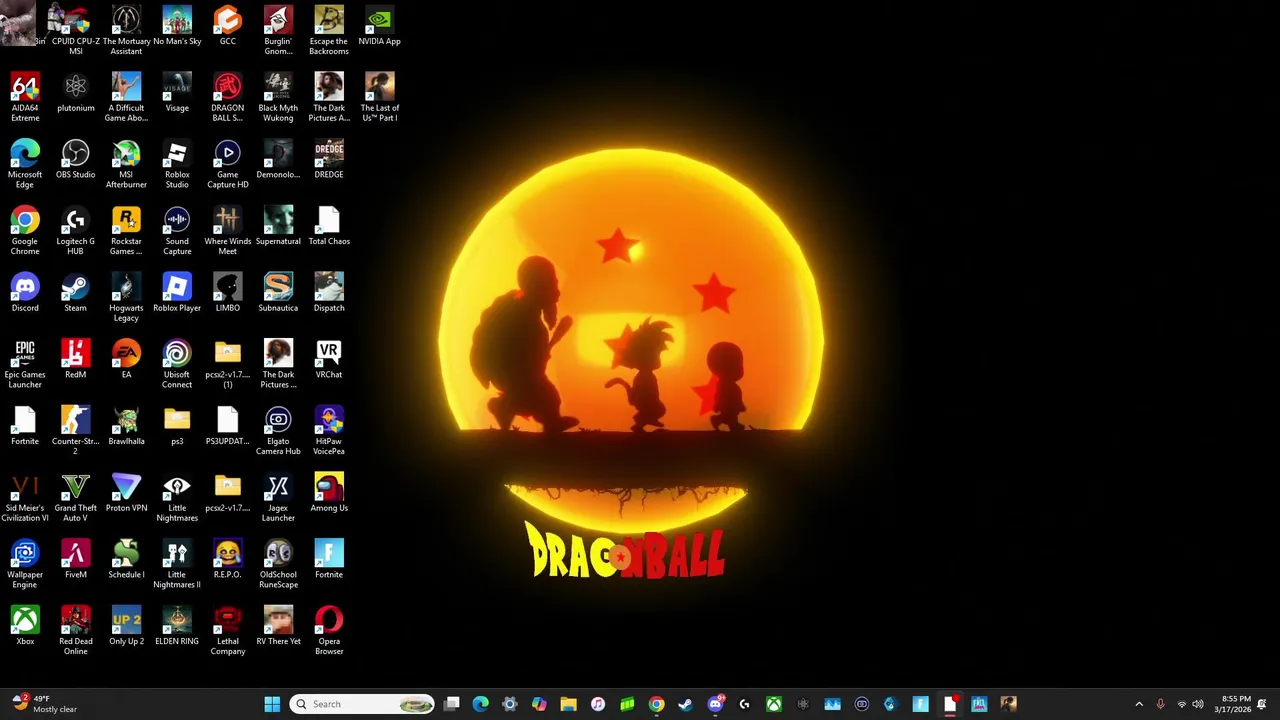Viewport: 1280px width, 720px height.
Task: Select the Wallpaper Engine desktop icon
Action: (x=25, y=564)
